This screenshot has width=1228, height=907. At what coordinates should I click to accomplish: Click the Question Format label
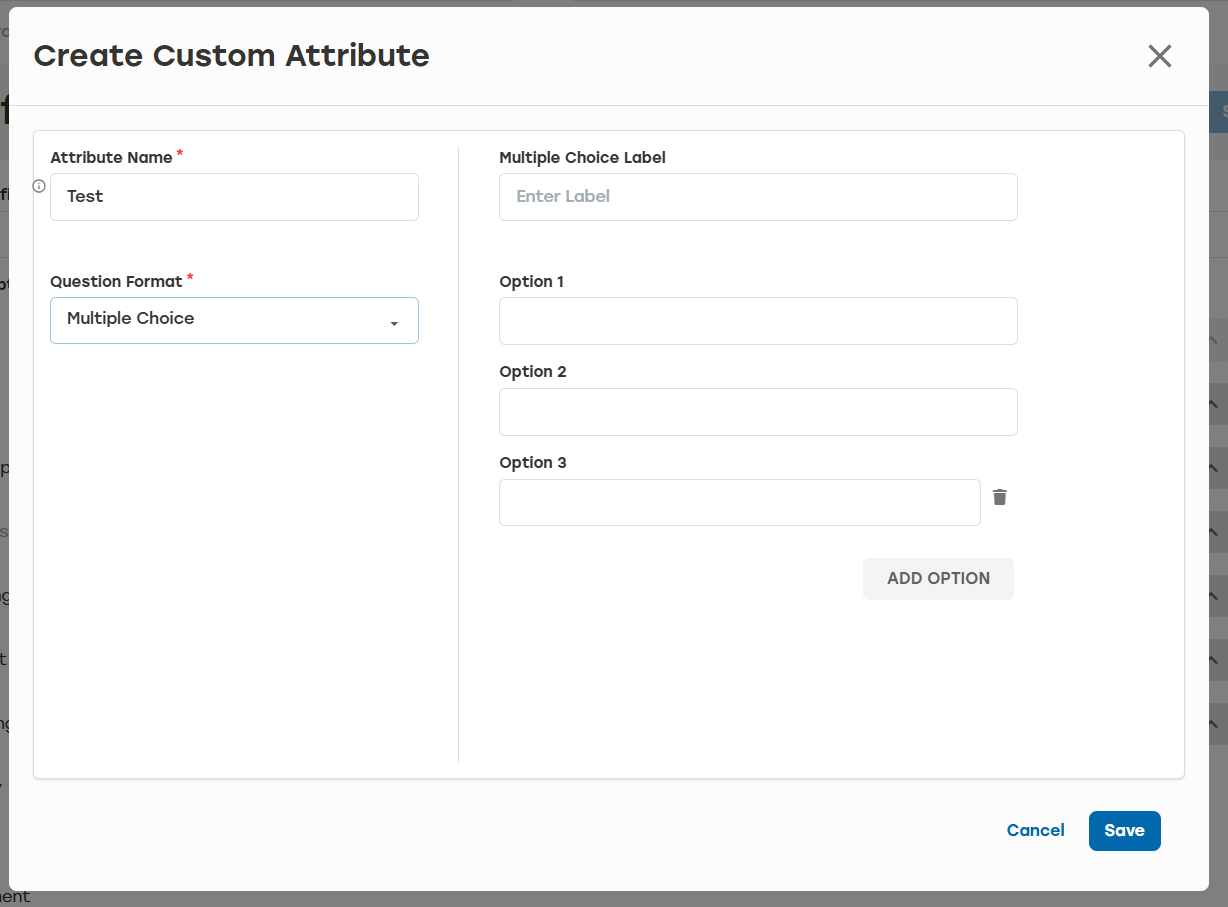coord(116,282)
